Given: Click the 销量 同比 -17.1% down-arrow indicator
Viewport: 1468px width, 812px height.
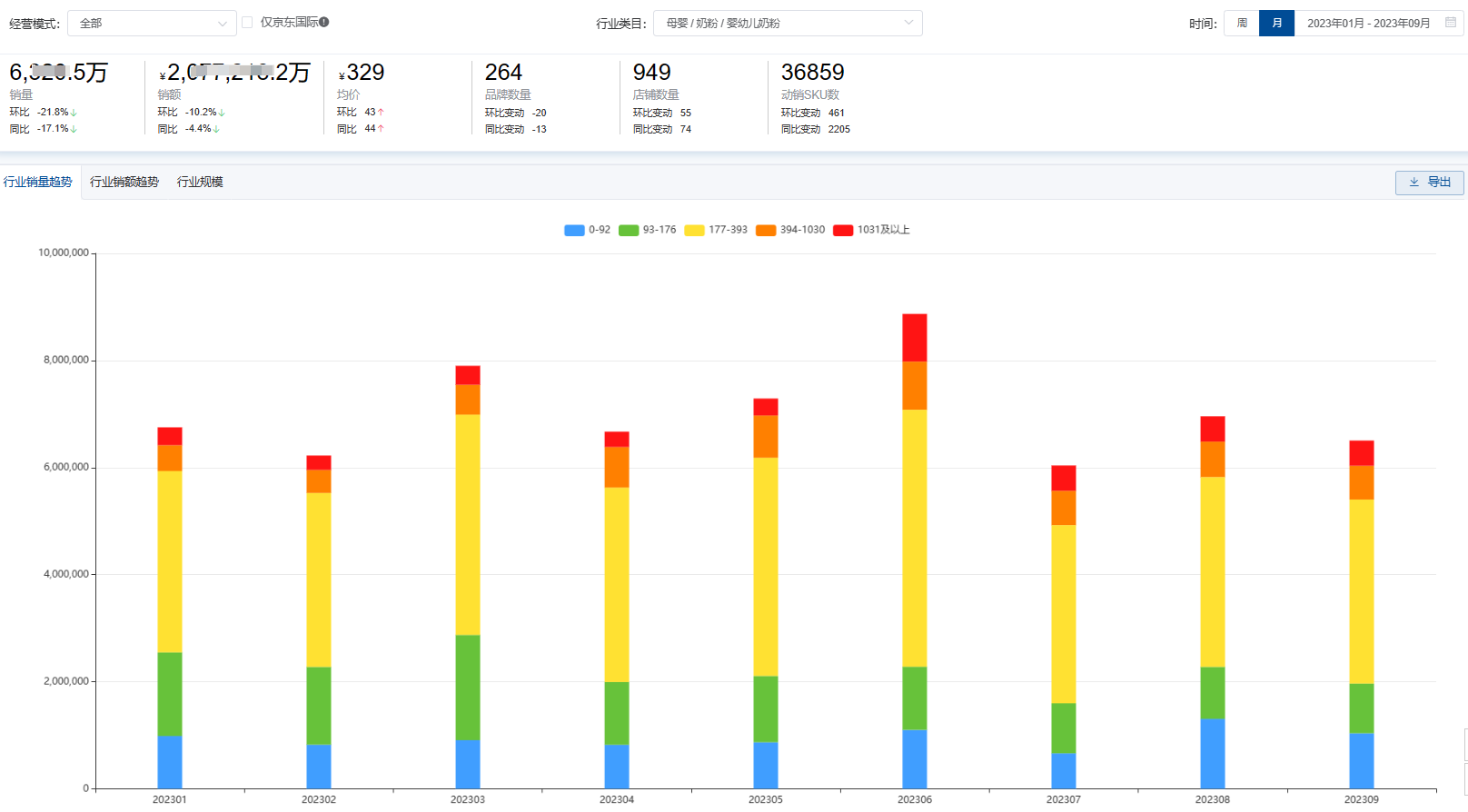Looking at the screenshot, I should point(74,129).
